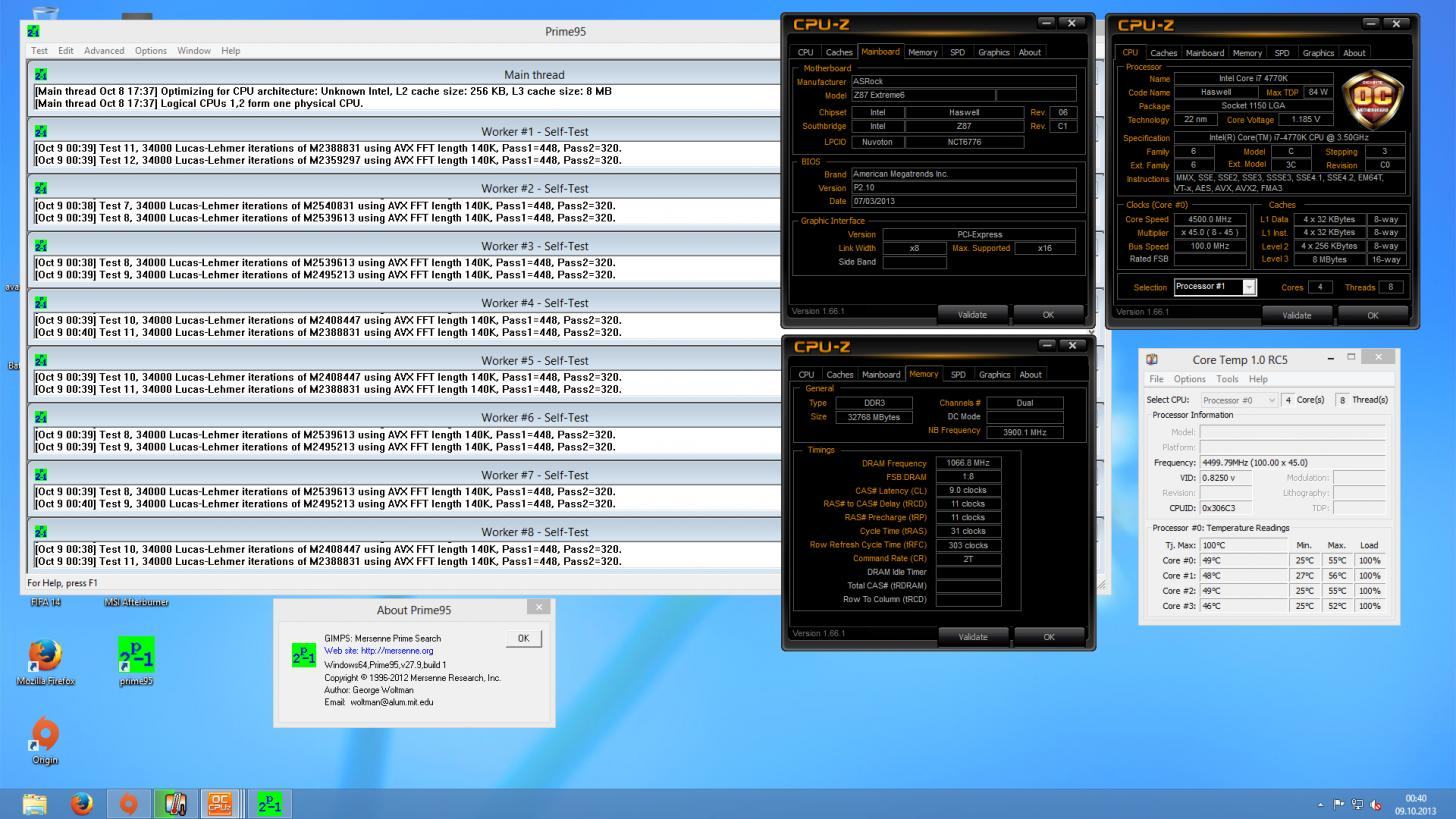Select the prime95 desktop shortcut
Viewport: 1456px width, 819px height.
coord(136,662)
